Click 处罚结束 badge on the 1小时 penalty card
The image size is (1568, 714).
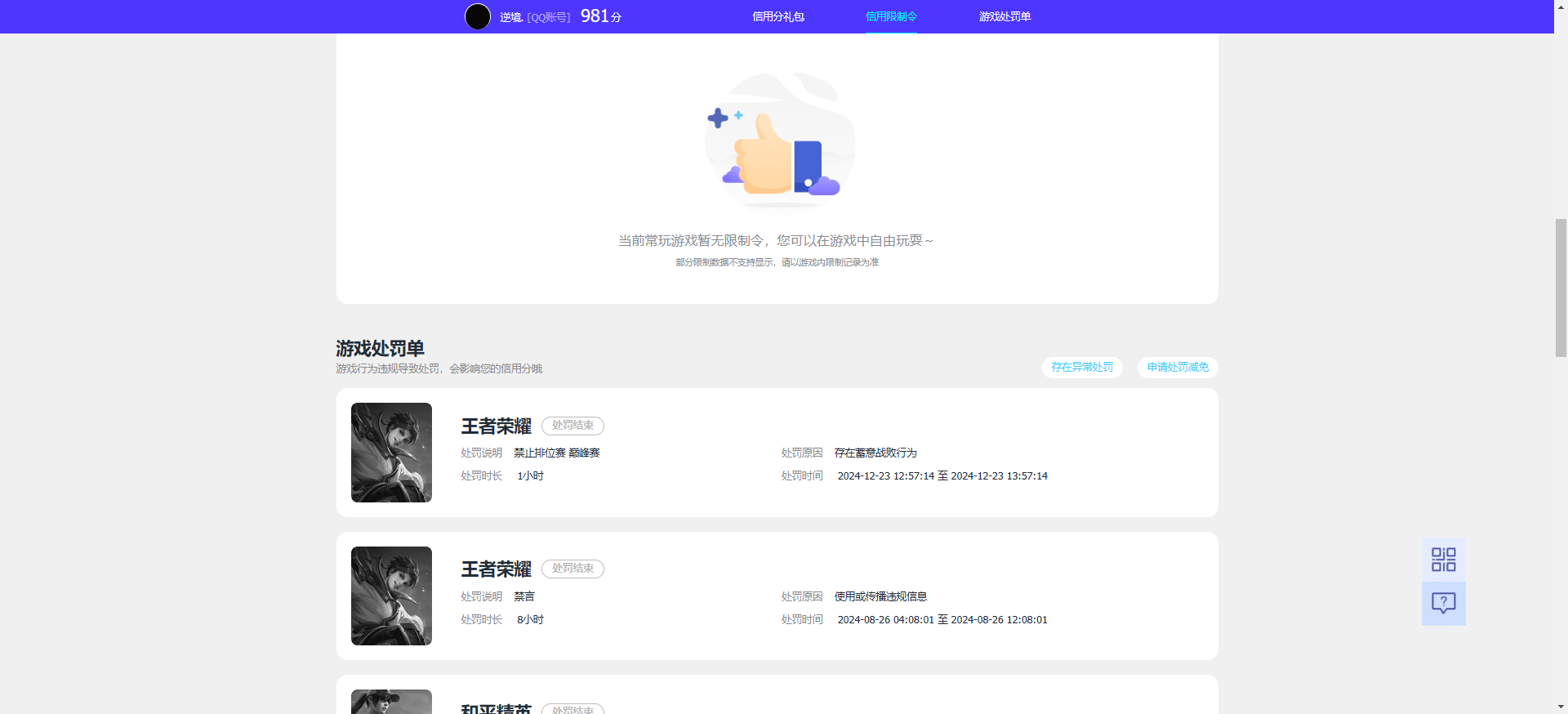572,426
